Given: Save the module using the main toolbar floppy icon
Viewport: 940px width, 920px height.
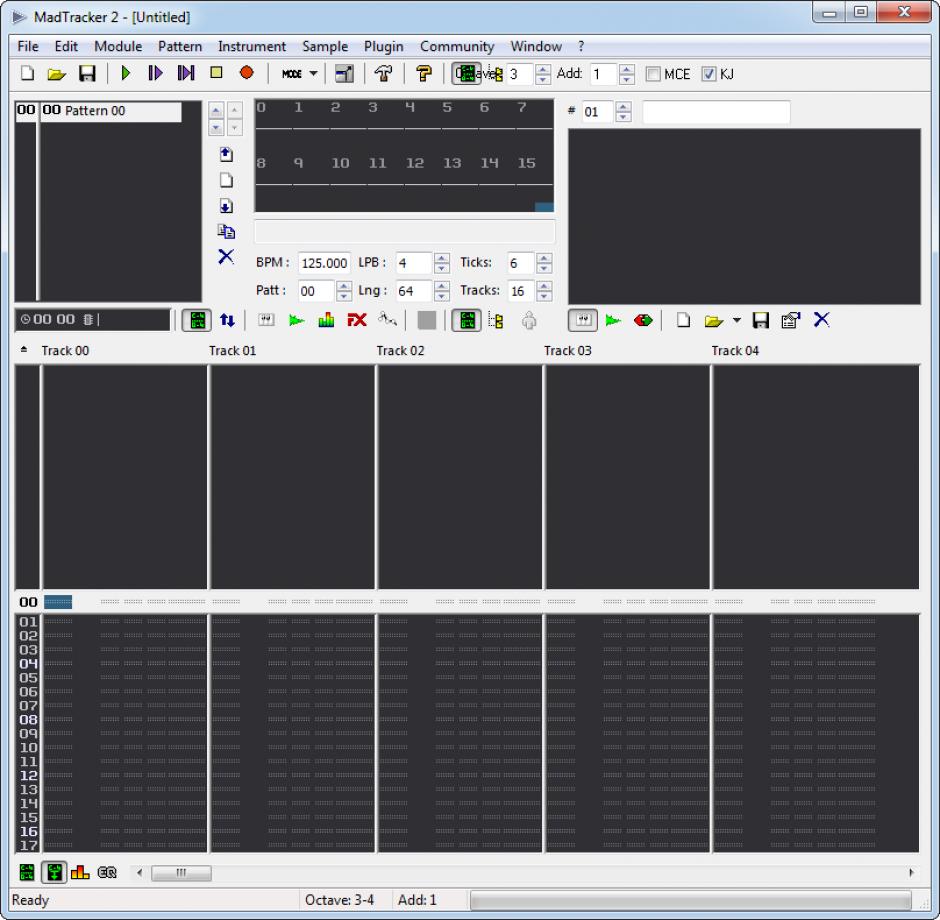Looking at the screenshot, I should click(87, 74).
